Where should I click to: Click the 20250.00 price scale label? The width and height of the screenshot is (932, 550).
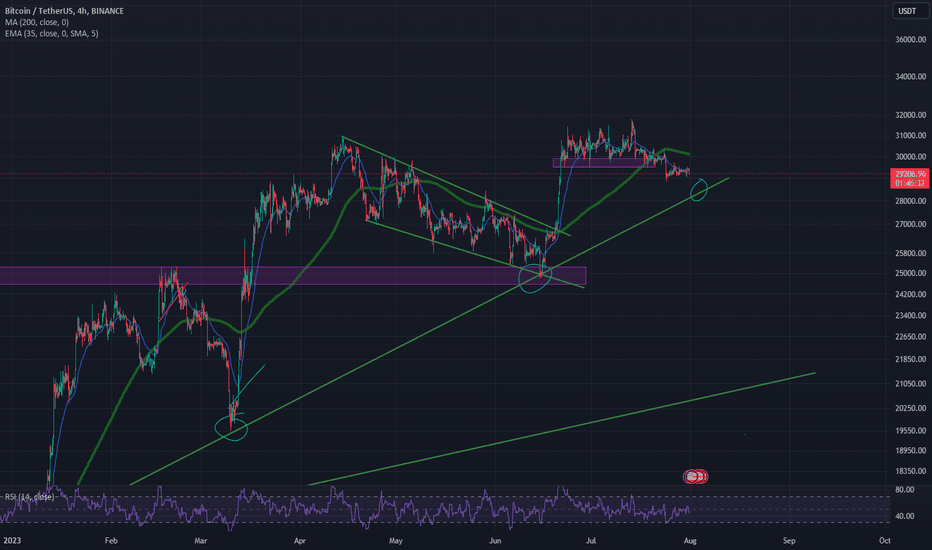tap(911, 408)
